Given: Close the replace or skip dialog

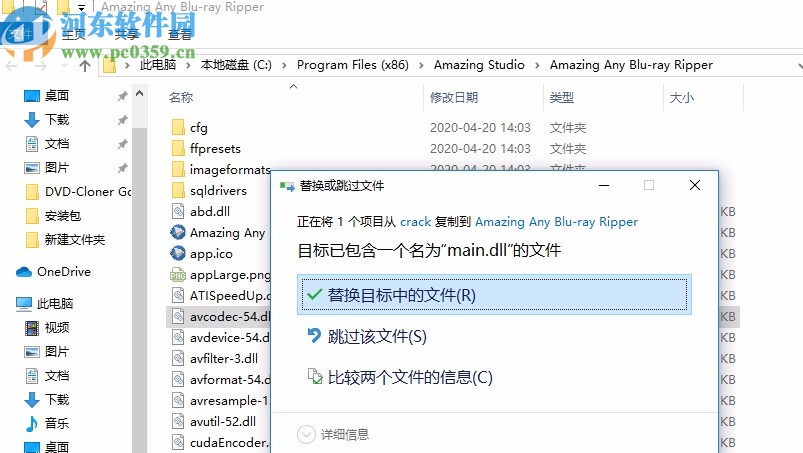Looking at the screenshot, I should (695, 185).
